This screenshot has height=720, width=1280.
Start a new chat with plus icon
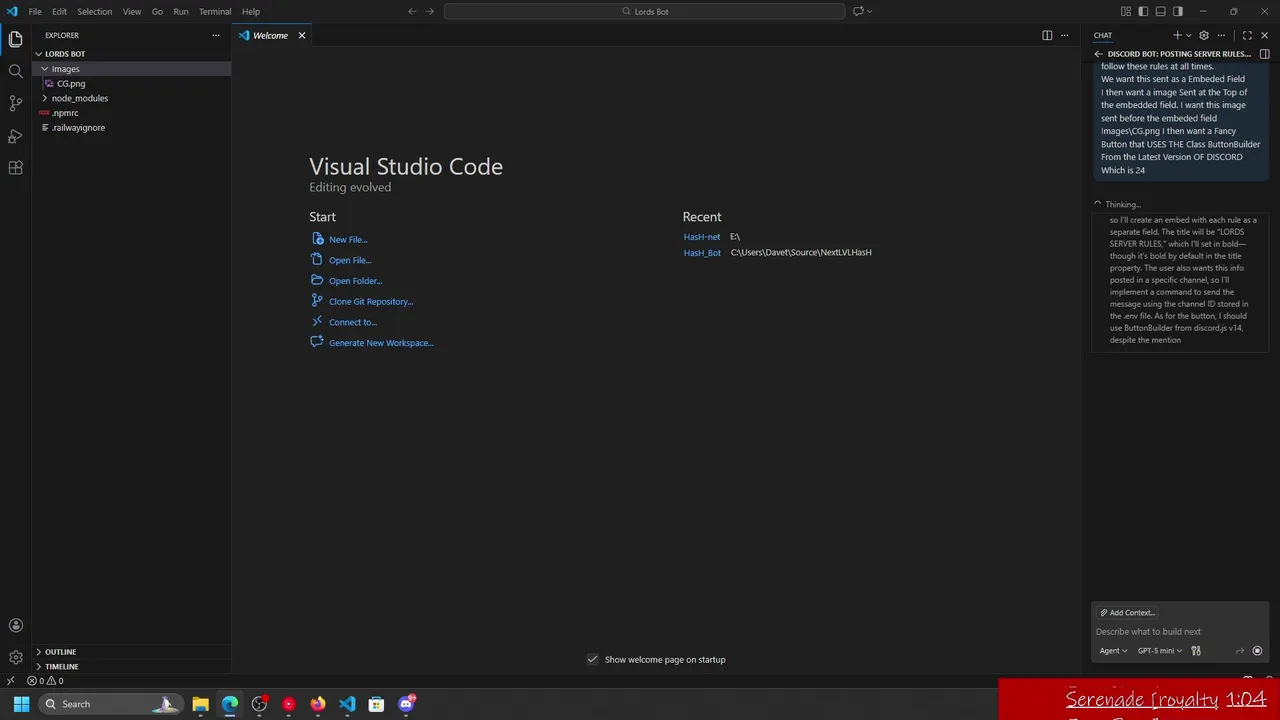[1177, 35]
